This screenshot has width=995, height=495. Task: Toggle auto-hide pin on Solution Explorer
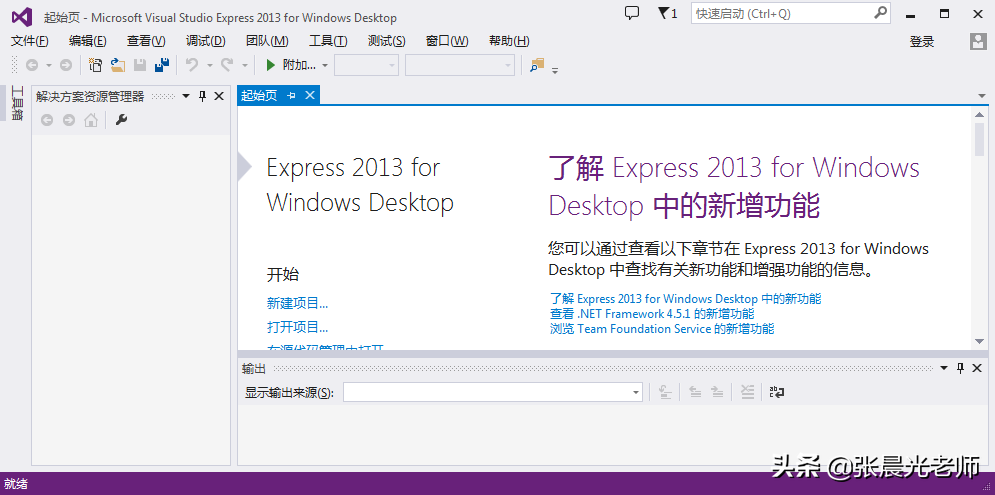click(x=202, y=96)
